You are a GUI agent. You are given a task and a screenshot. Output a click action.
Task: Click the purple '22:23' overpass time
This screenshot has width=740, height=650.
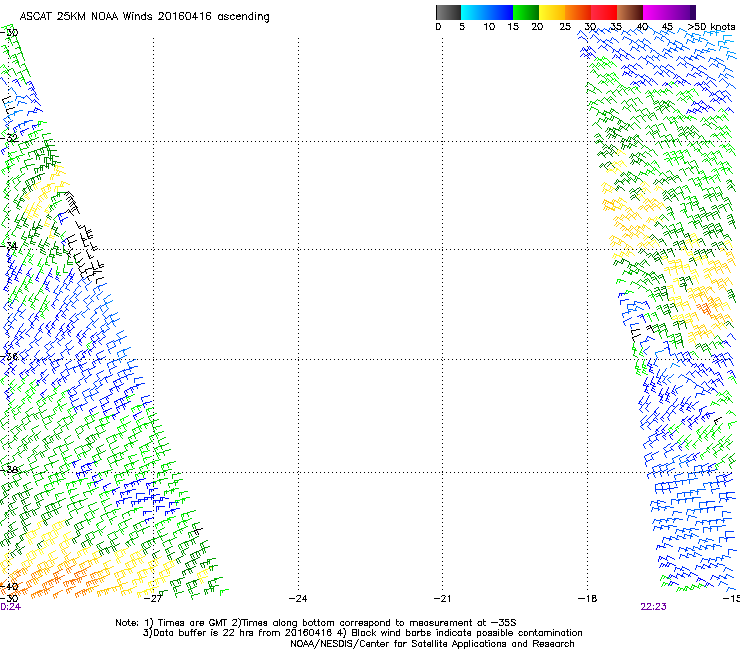pos(654,607)
